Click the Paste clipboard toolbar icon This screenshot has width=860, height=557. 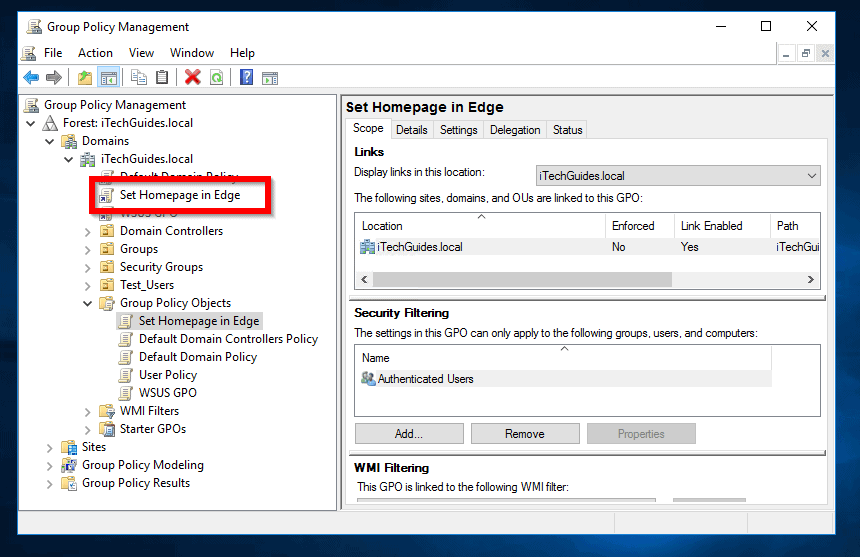(162, 77)
